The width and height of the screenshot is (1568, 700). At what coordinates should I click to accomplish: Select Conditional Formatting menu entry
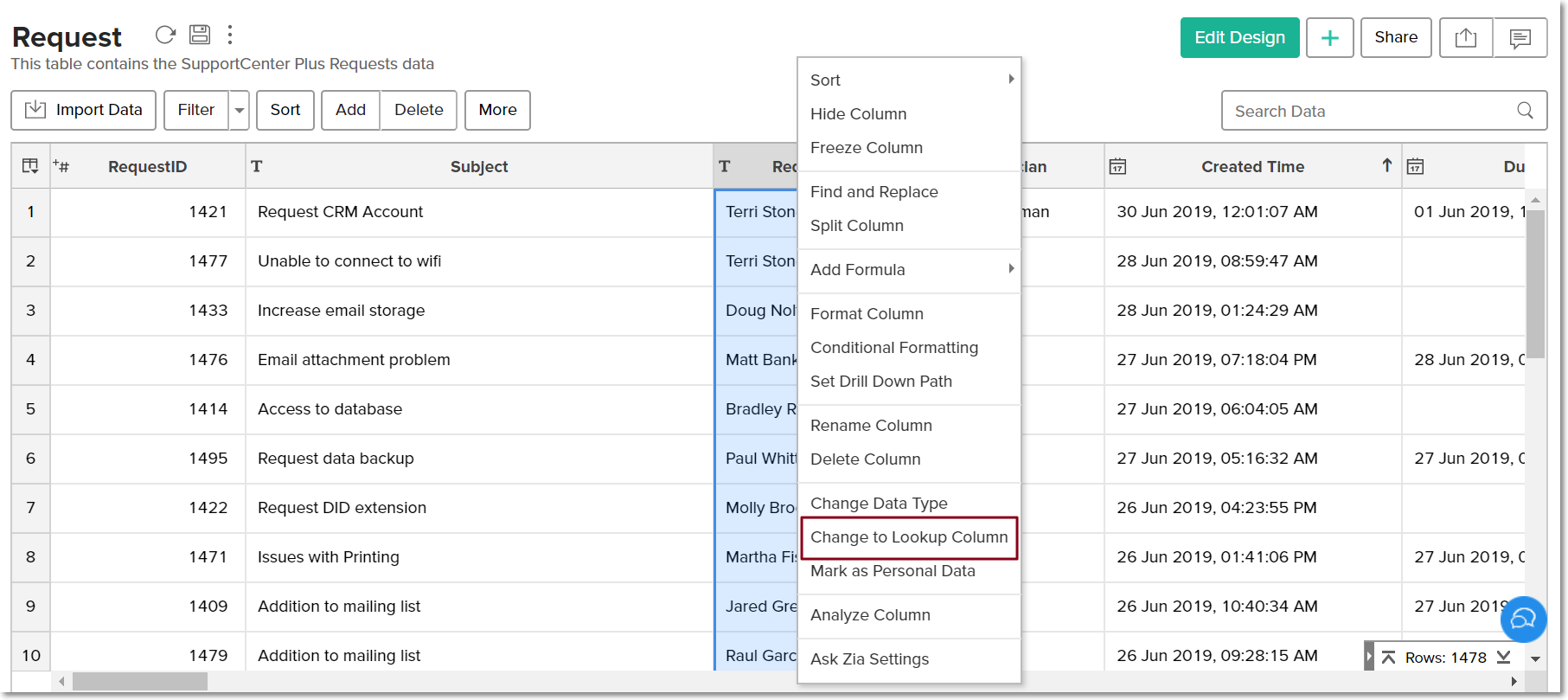pyautogui.click(x=893, y=348)
